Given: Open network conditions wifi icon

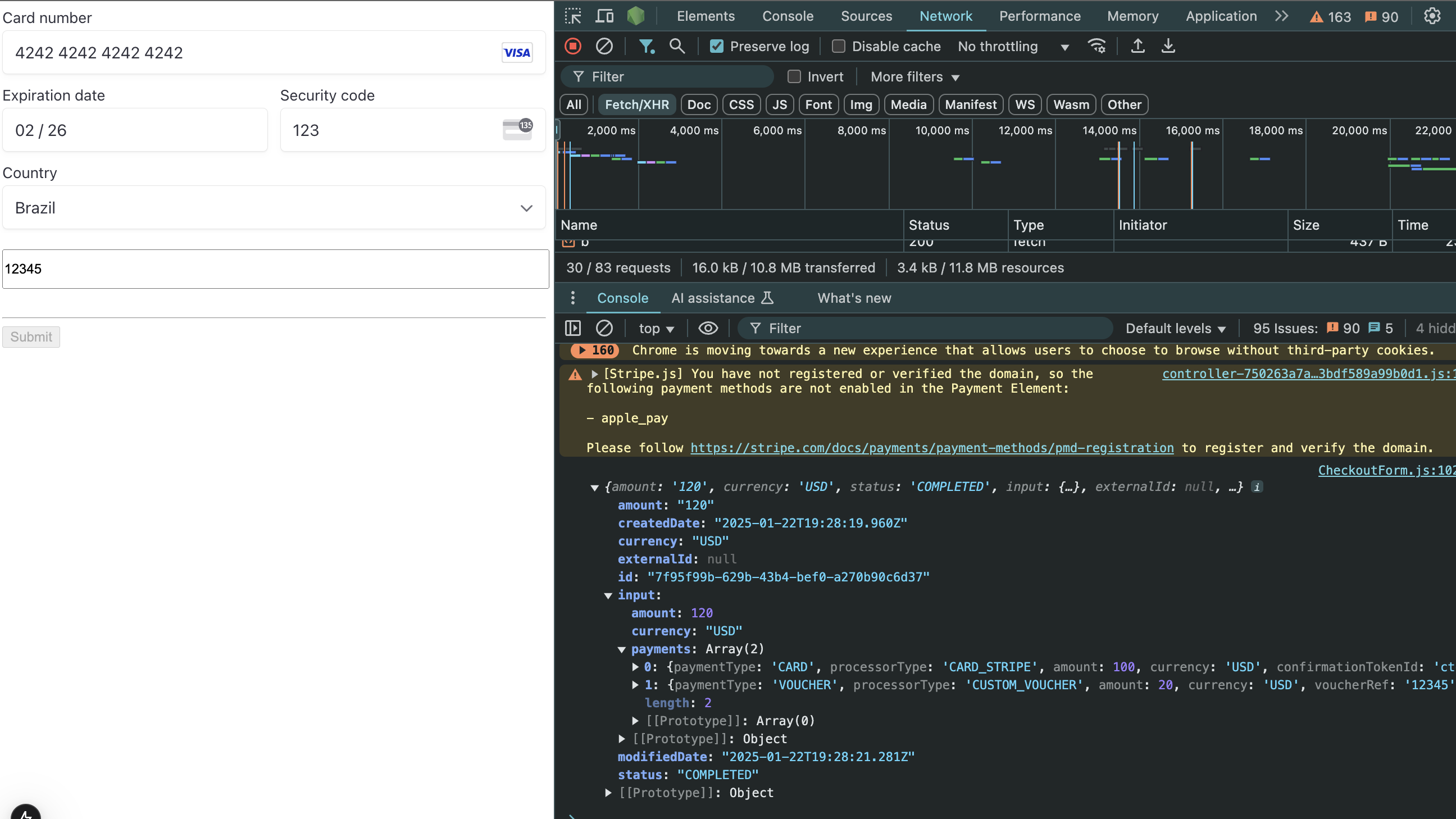Looking at the screenshot, I should 1096,47.
